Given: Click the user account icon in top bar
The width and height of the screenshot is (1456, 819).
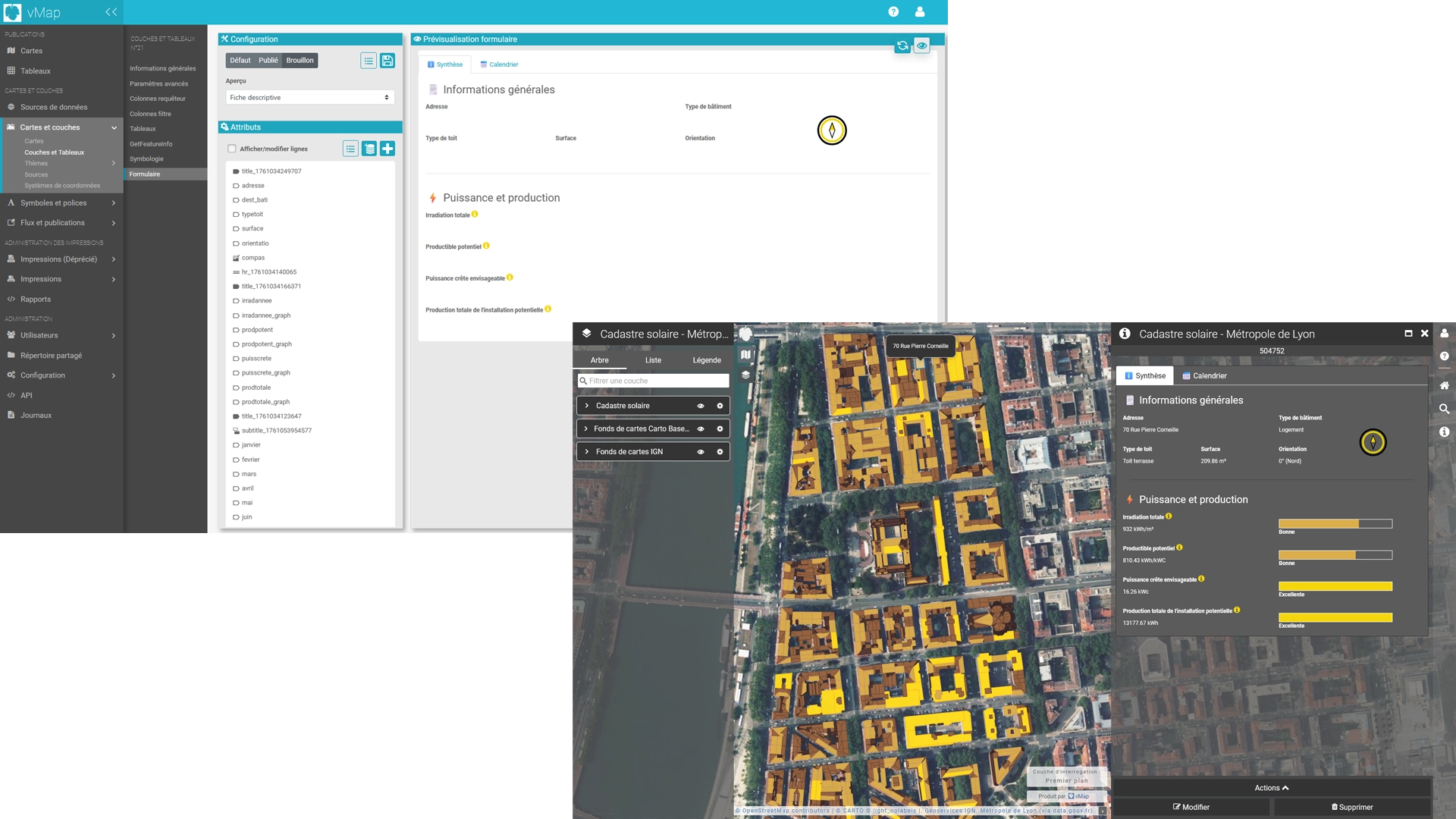Looking at the screenshot, I should [920, 12].
